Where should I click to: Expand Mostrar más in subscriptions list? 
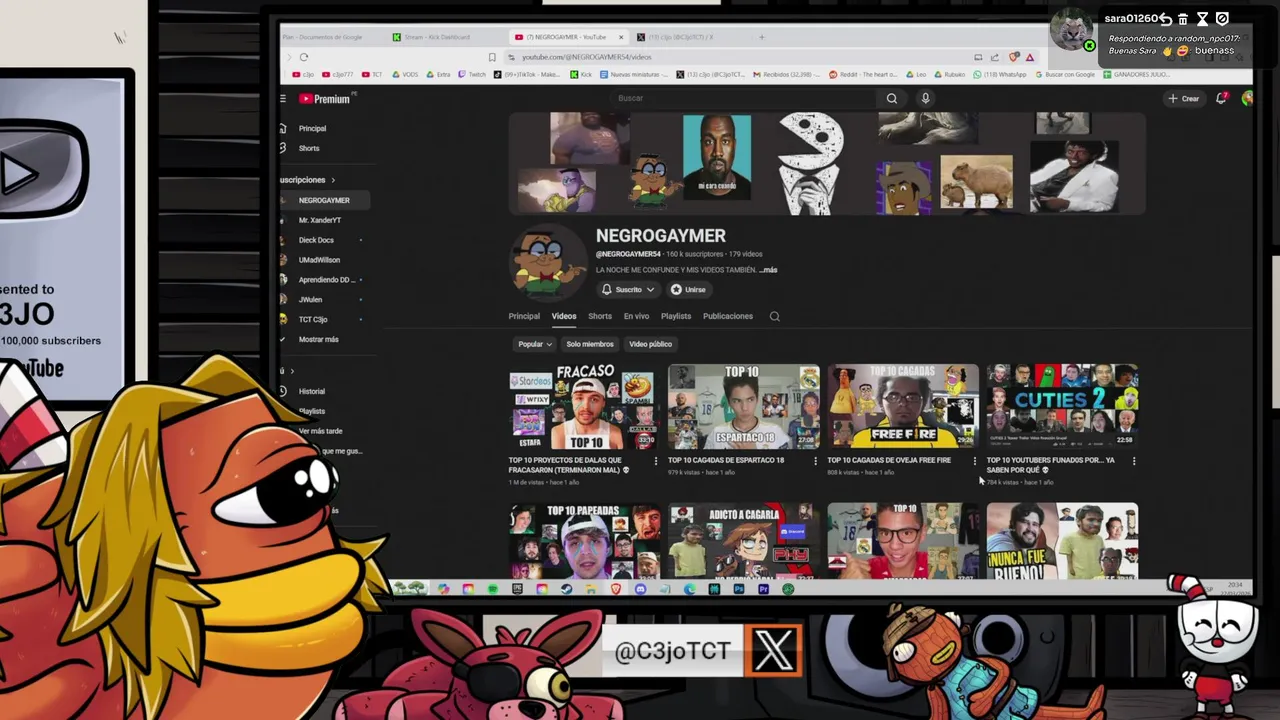tap(318, 339)
